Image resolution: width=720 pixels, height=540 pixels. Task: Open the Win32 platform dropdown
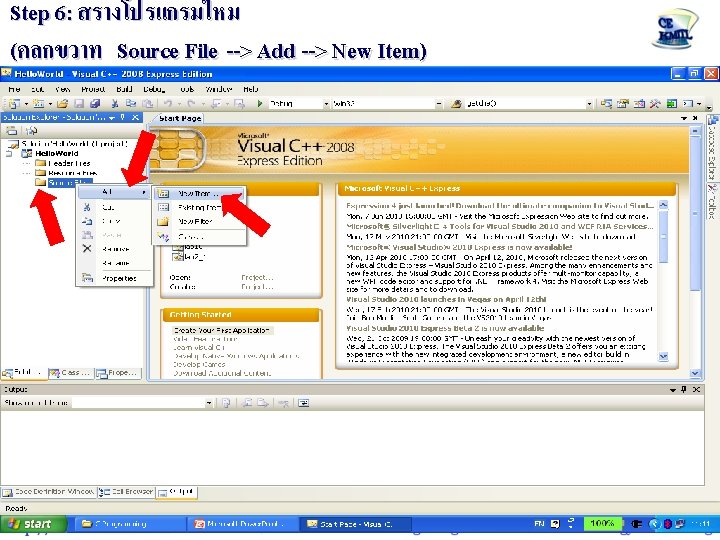pos(439,104)
